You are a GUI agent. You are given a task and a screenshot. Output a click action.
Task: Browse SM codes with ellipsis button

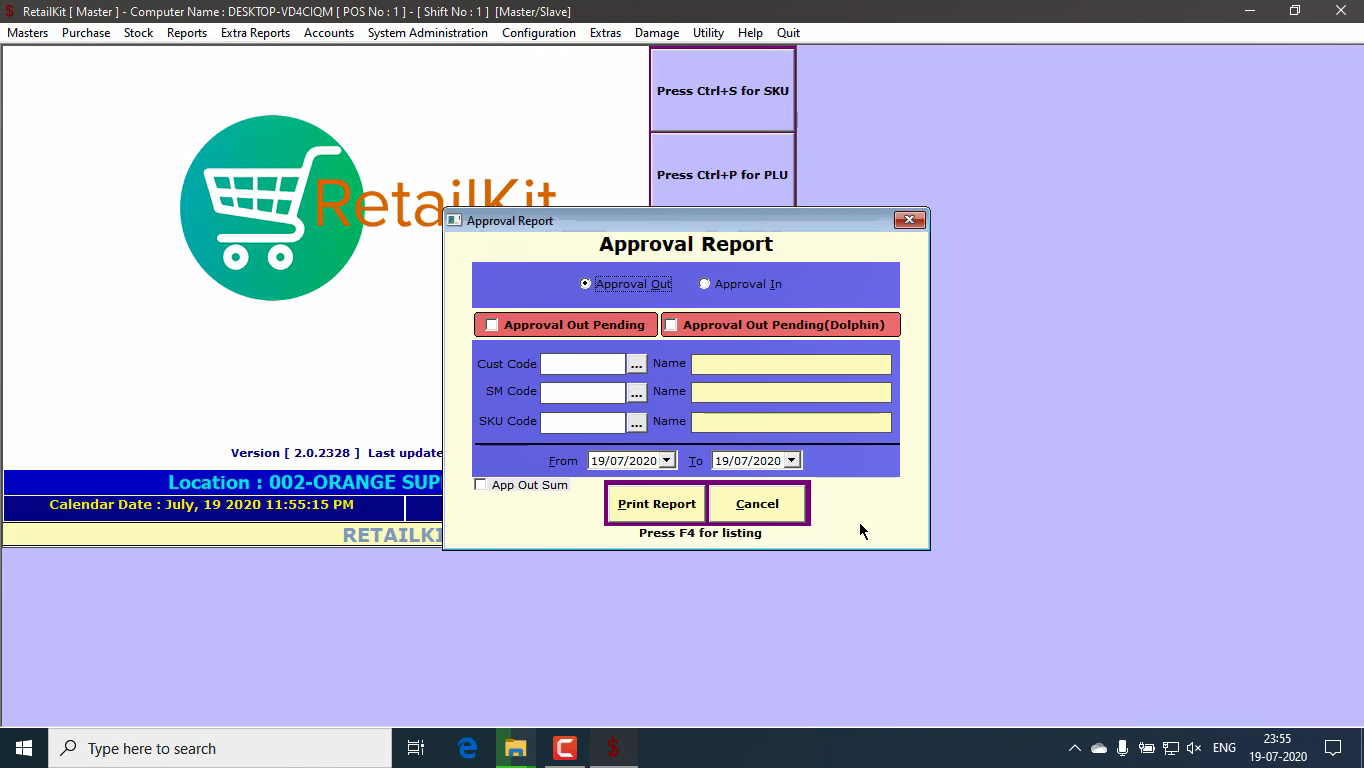(x=636, y=392)
